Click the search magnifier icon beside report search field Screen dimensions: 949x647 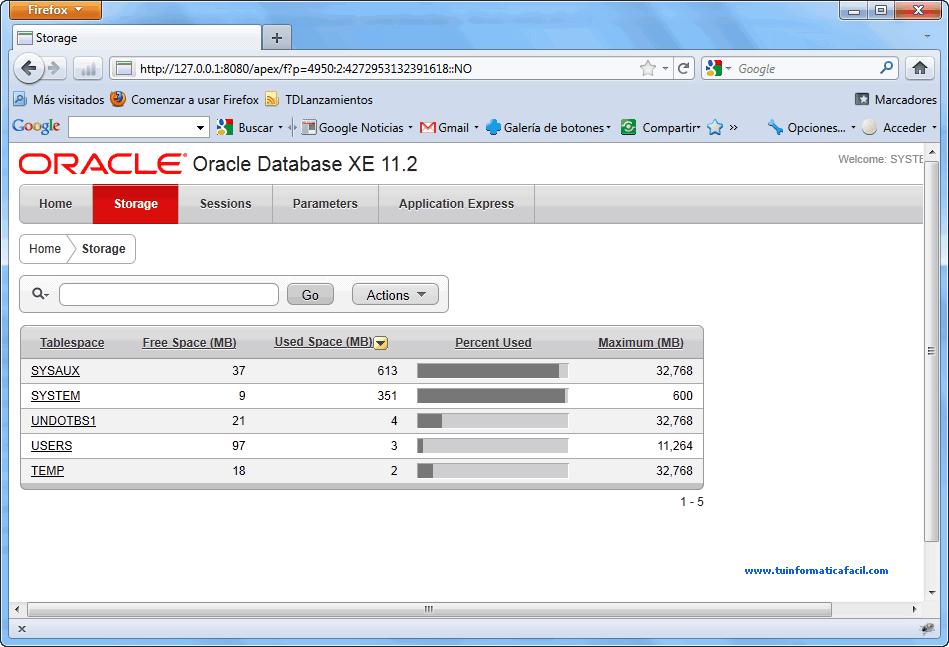click(x=39, y=294)
